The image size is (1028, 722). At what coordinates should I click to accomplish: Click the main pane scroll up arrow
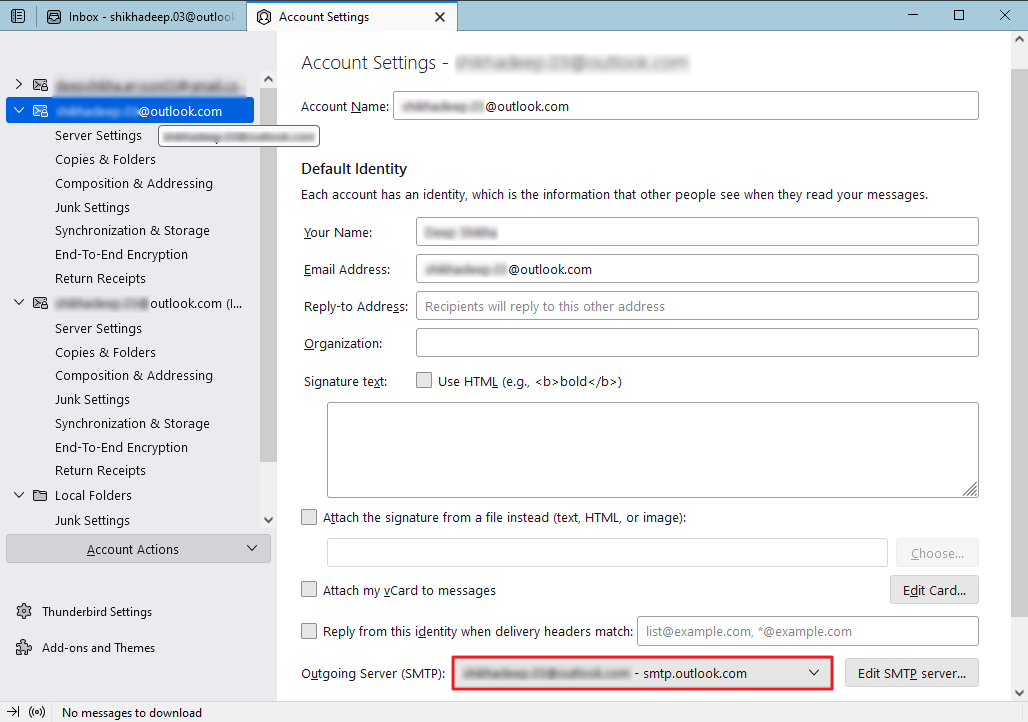click(1019, 39)
